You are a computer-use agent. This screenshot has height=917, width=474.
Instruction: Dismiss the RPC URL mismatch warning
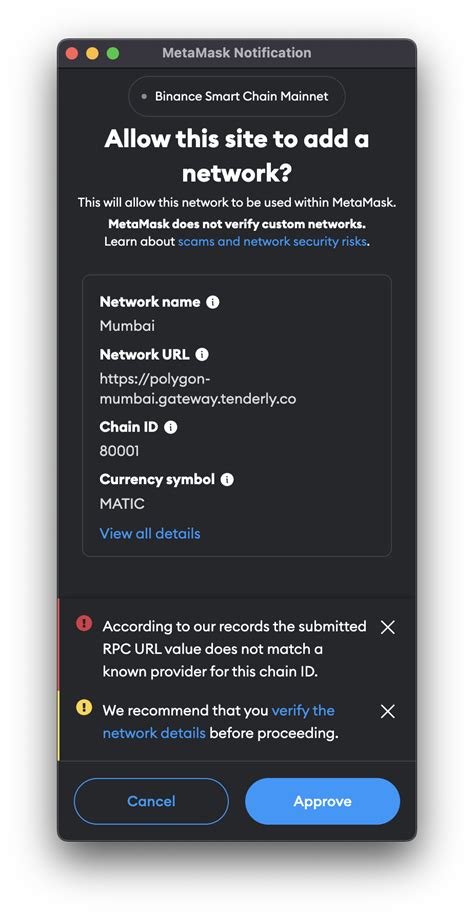tap(387, 628)
